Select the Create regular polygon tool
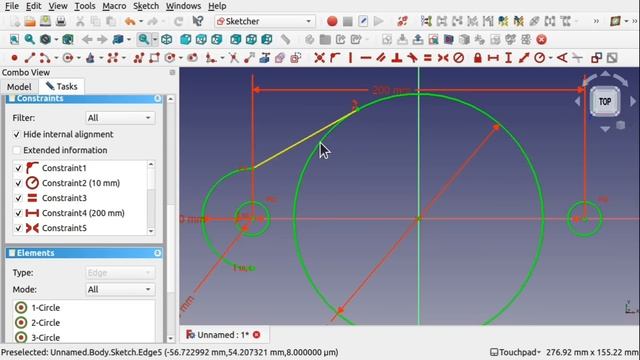640x360 pixels. [x=170, y=58]
